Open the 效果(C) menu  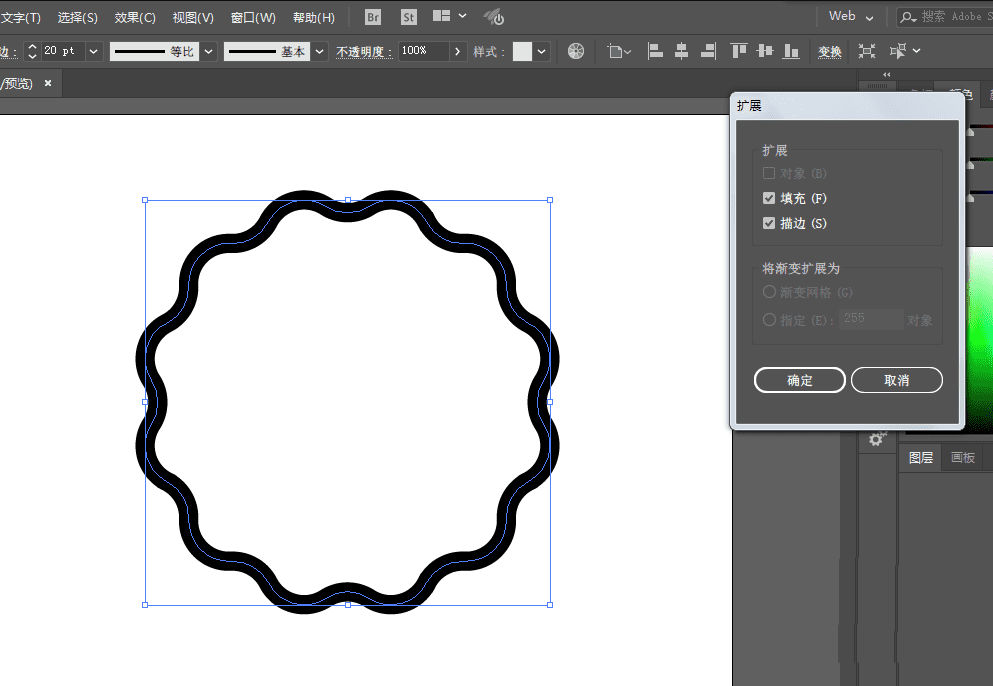coord(135,18)
